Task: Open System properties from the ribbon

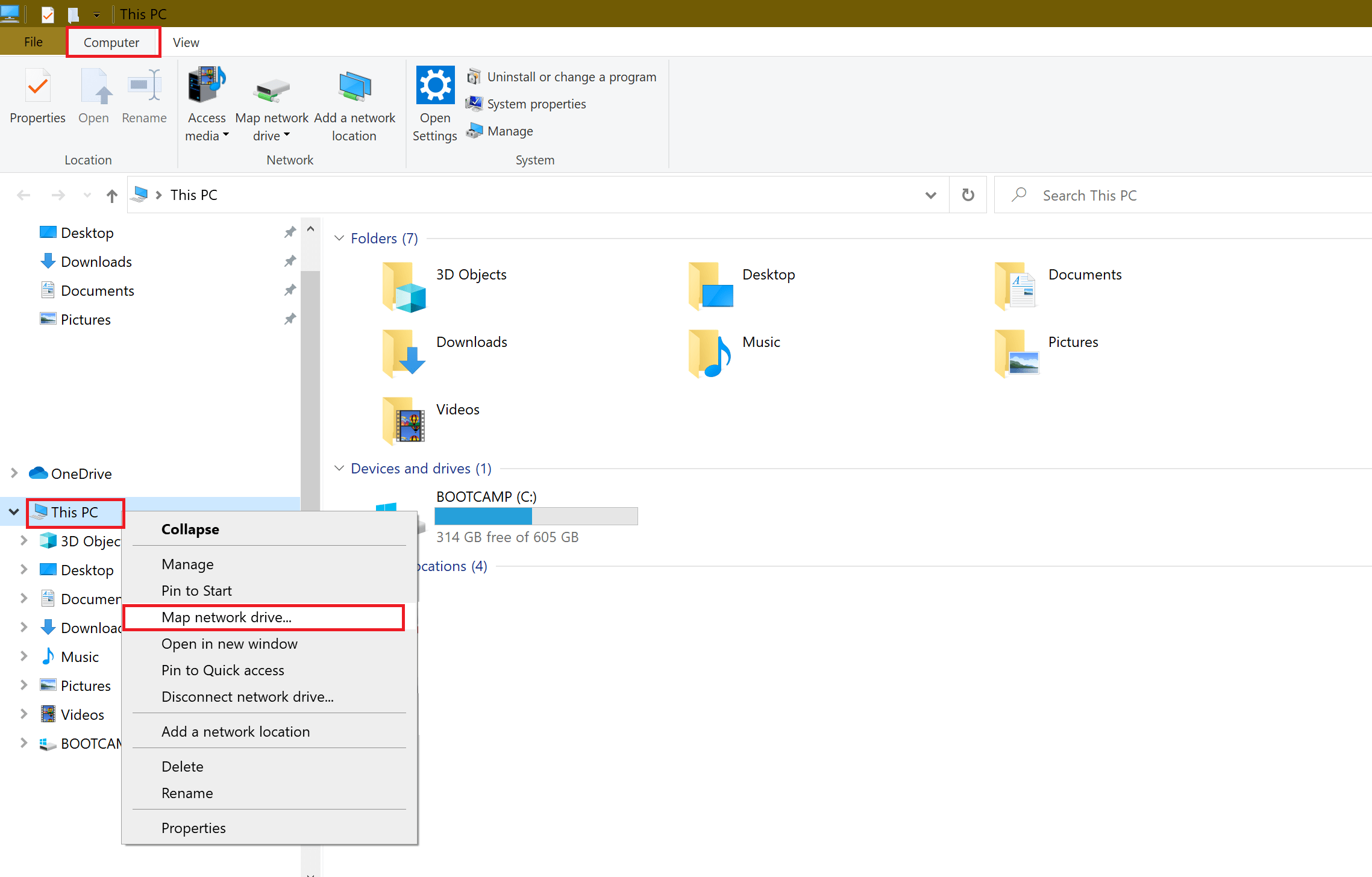Action: coord(474,104)
